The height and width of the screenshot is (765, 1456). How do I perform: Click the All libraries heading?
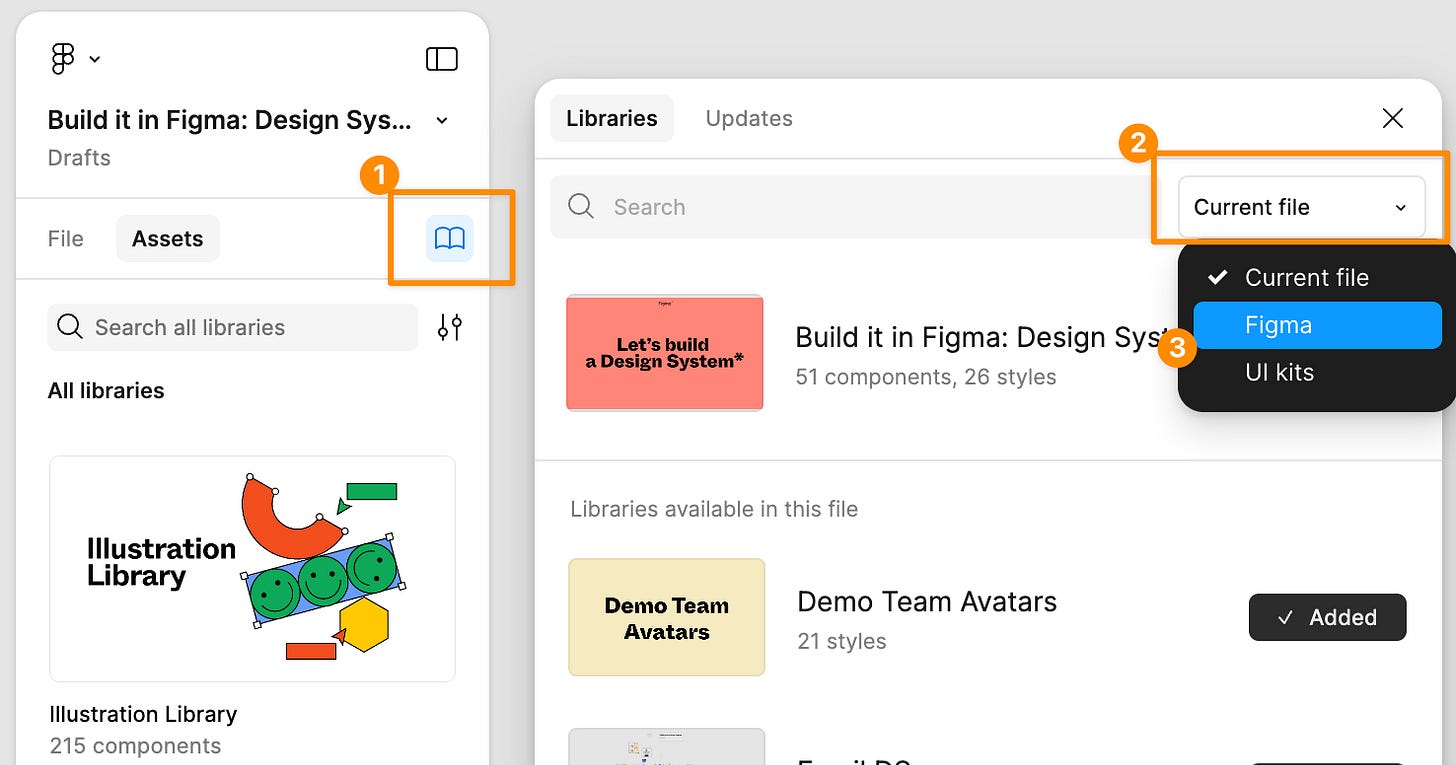(106, 390)
